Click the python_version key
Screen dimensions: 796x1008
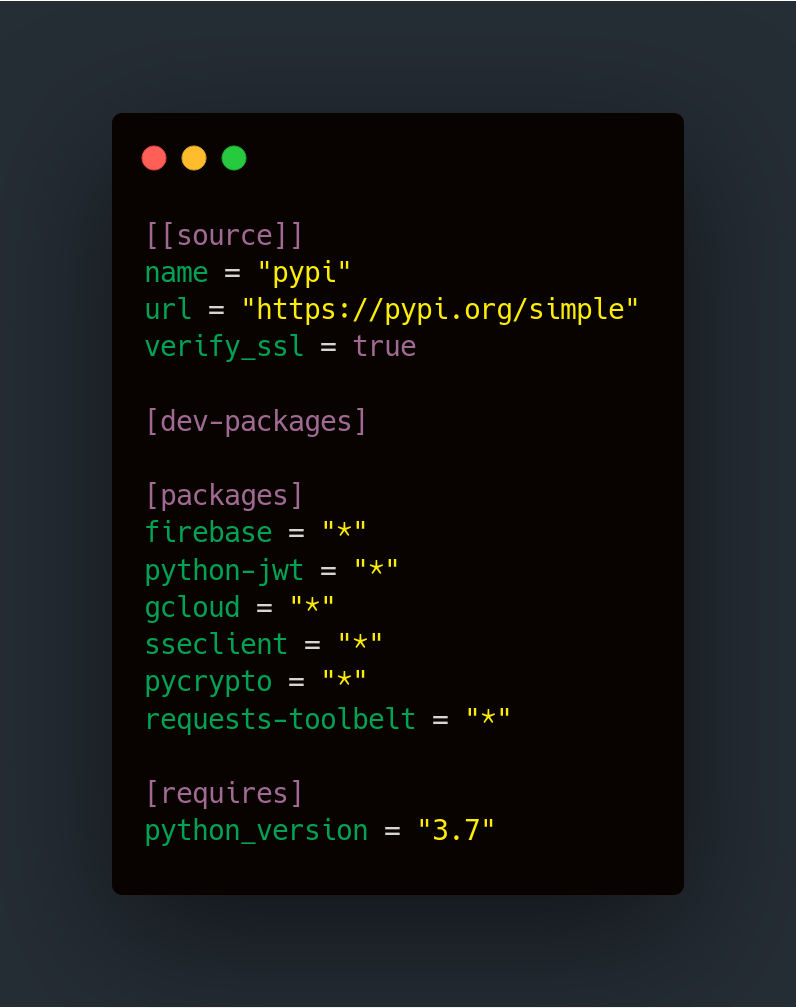[256, 831]
